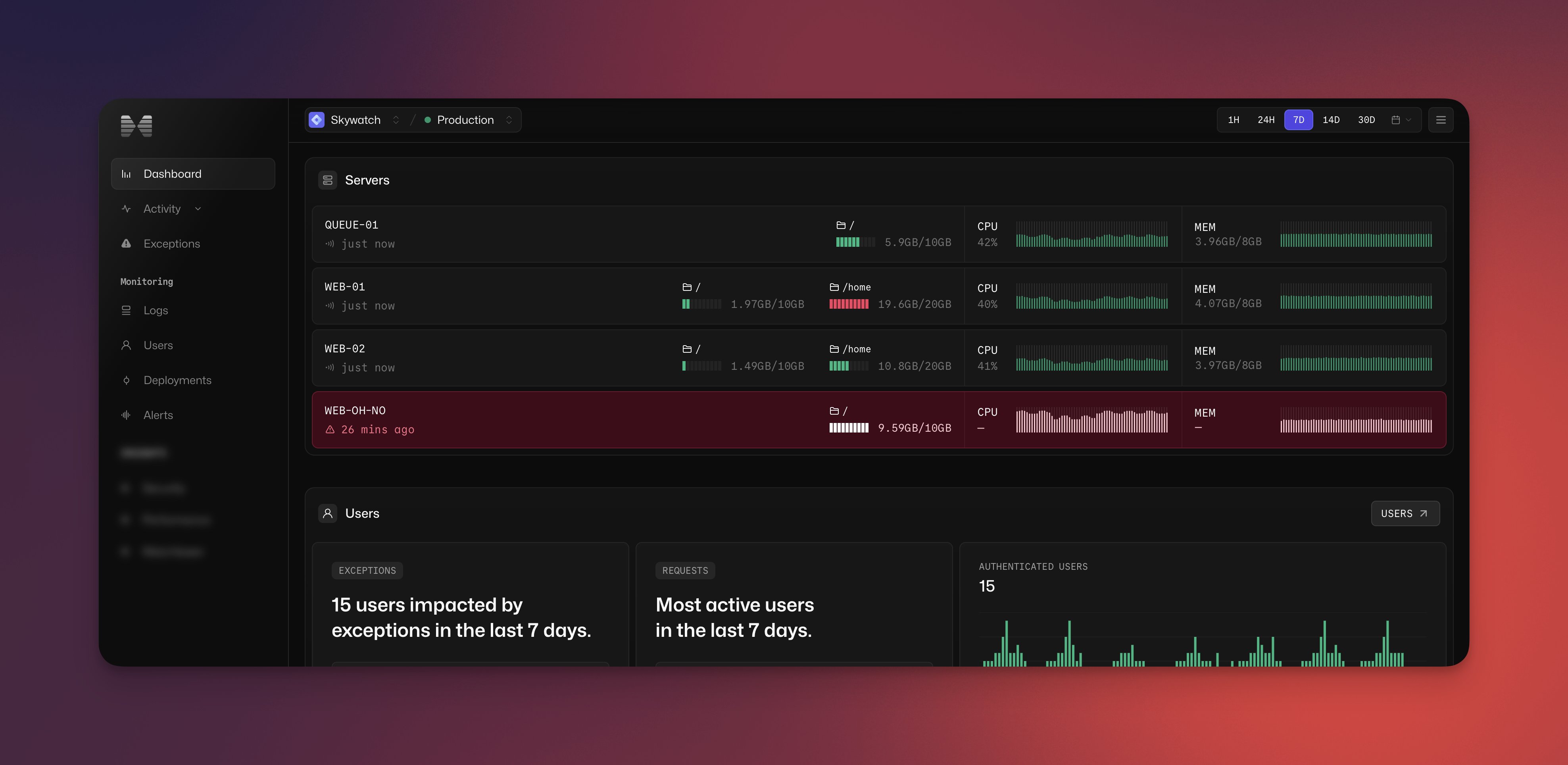Viewport: 1568px width, 765px height.
Task: Click the Servers section icon
Action: pos(327,180)
